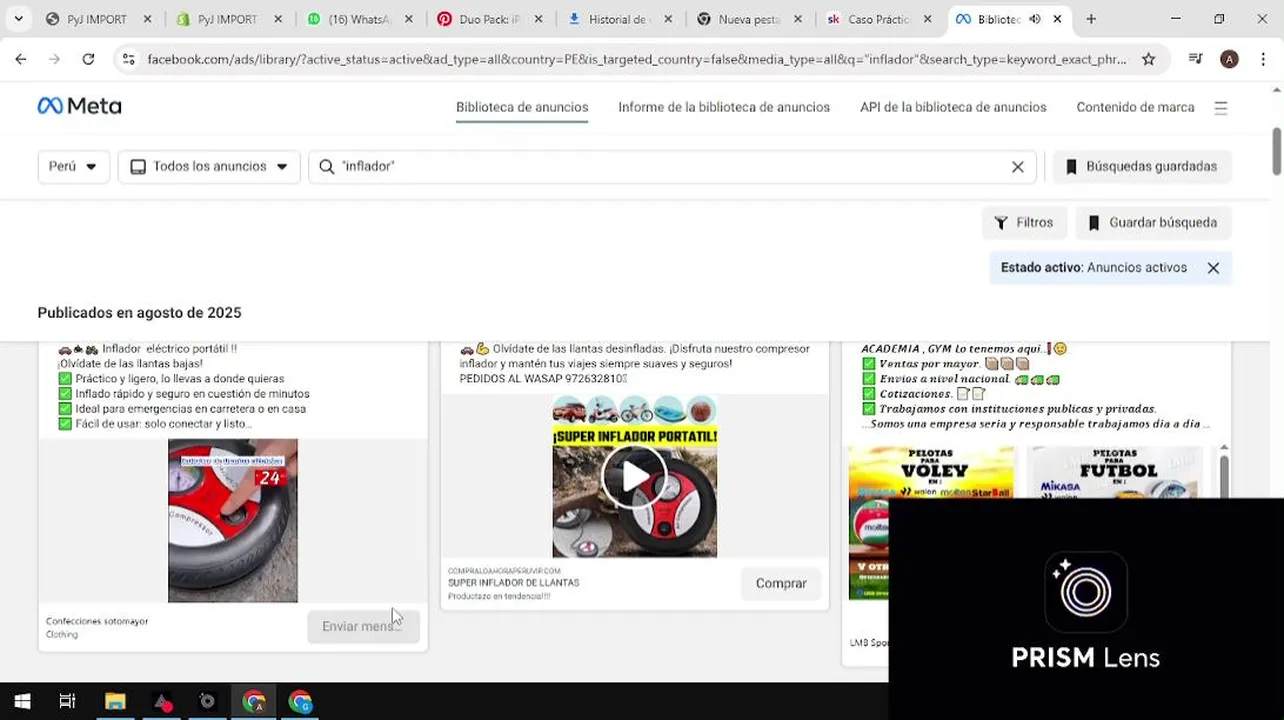Open the Pelotas para Futbol image
1284x720 pixels.
tap(1118, 472)
